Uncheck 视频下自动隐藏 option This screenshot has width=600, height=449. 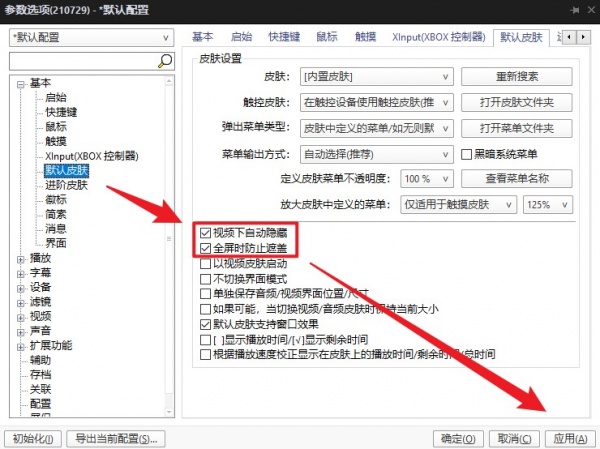(206, 232)
